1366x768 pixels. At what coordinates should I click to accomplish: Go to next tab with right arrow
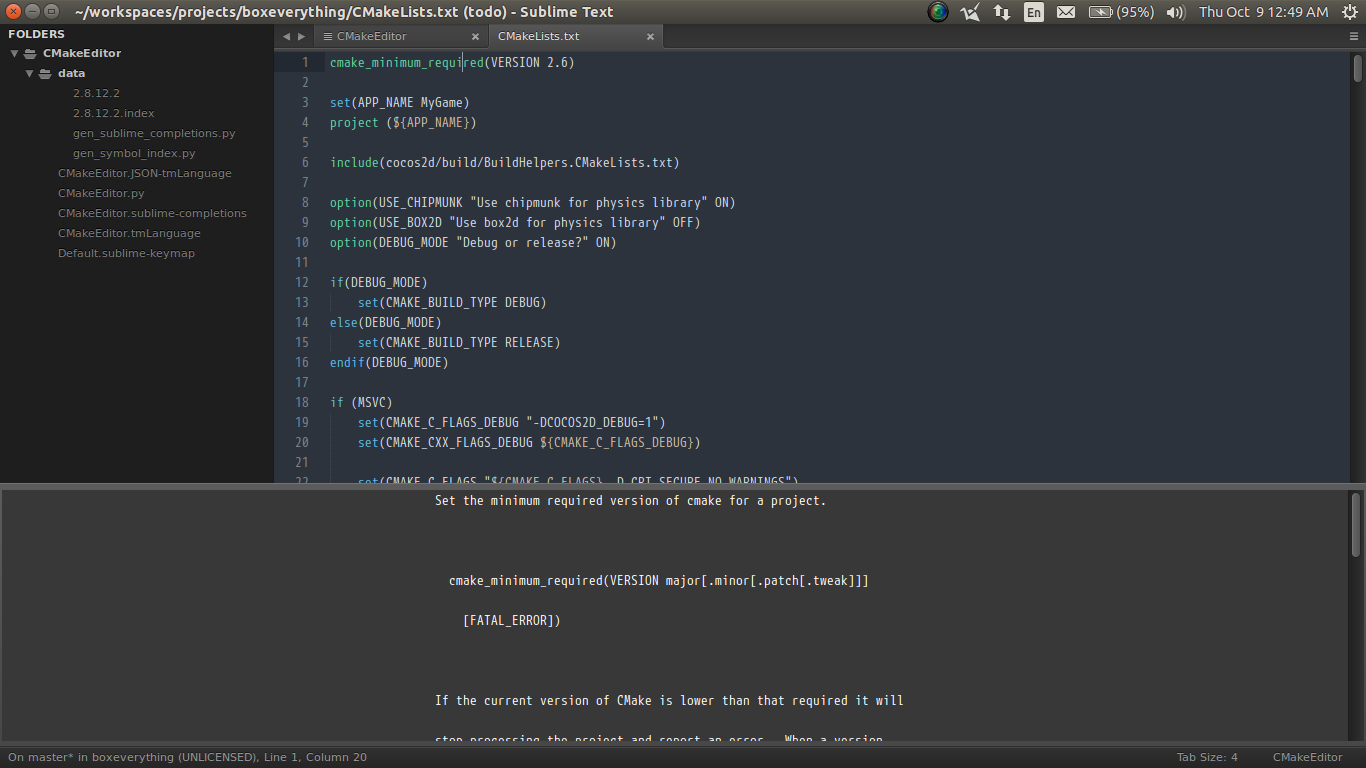302,36
